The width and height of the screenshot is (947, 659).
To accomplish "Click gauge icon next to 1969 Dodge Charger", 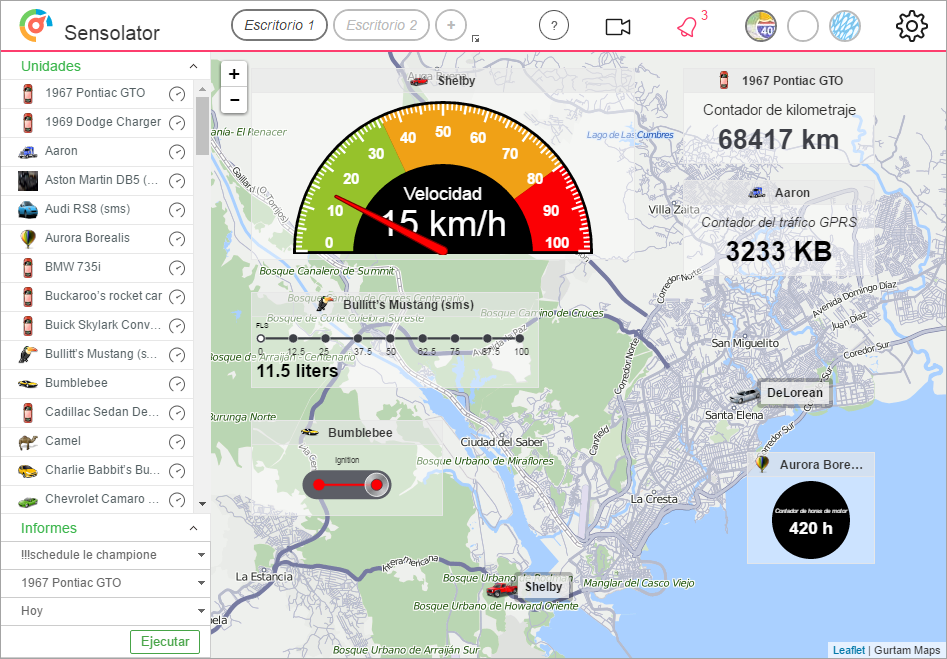I will [176, 123].
